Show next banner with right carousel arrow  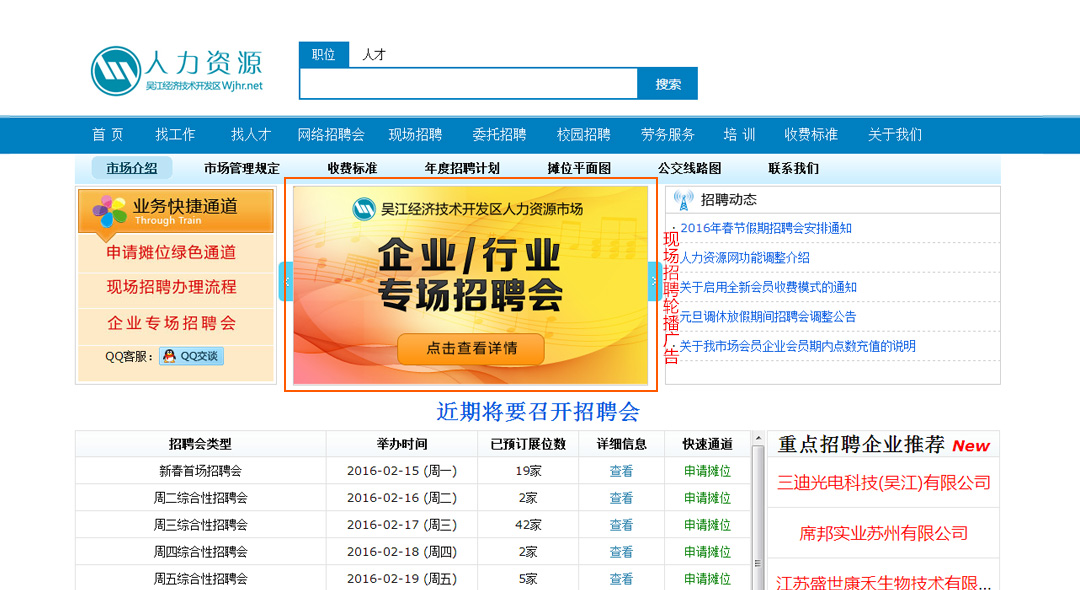[x=653, y=282]
